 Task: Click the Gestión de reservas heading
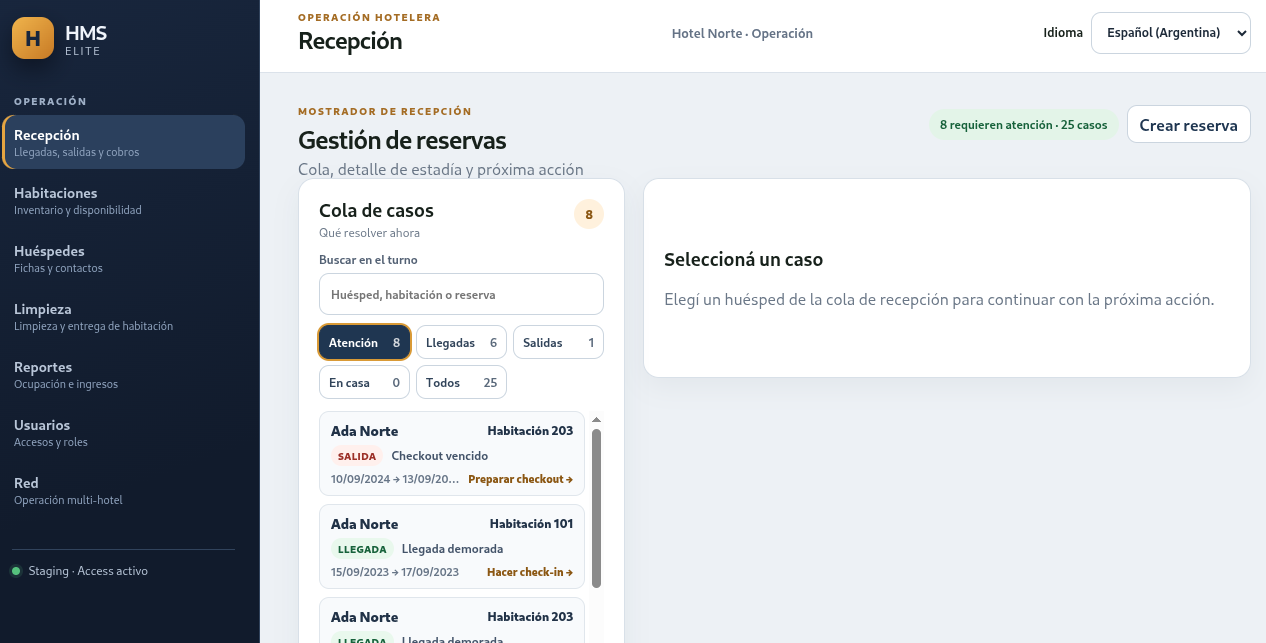(x=402, y=140)
